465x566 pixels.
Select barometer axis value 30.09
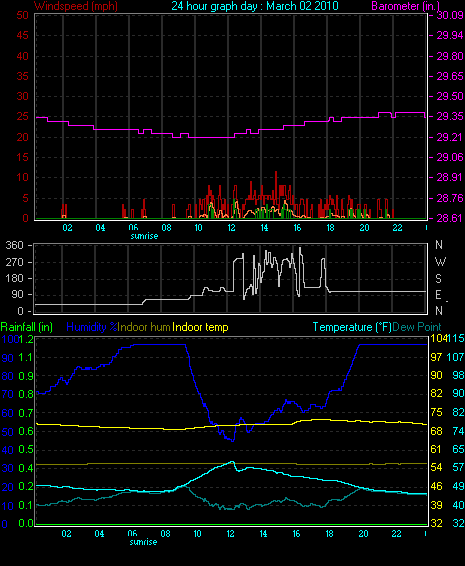450,15
